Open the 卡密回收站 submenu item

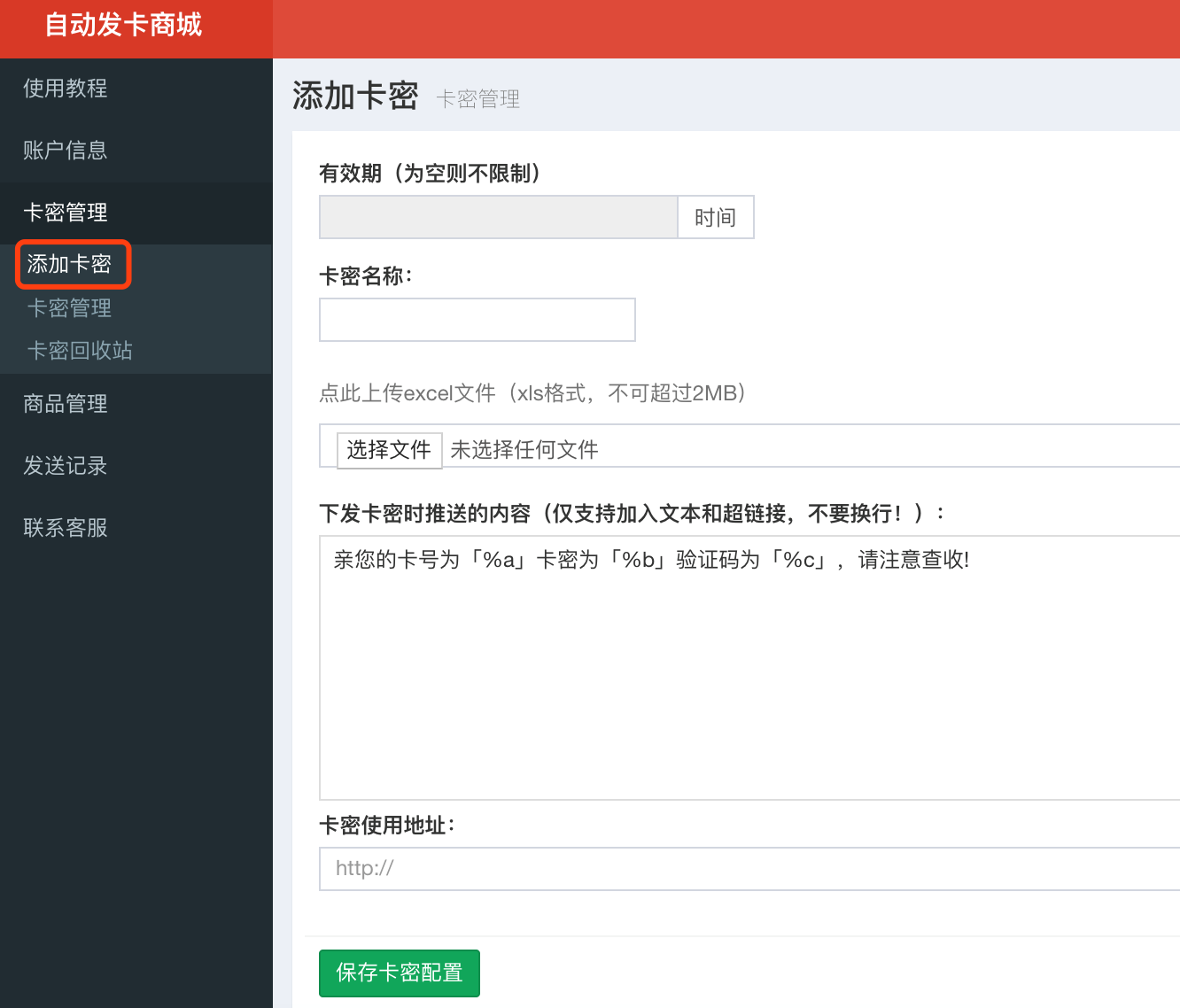tap(80, 351)
